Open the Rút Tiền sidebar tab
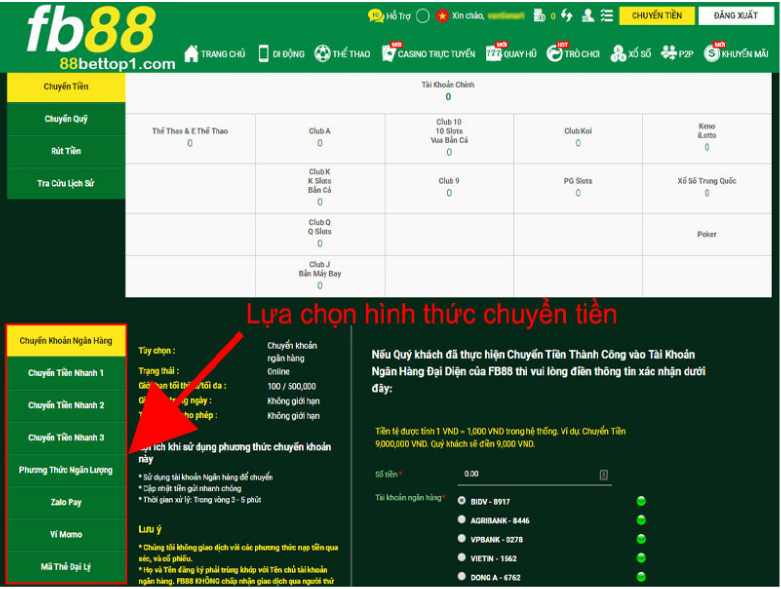Viewport: 781px width, 589px height. click(66, 151)
